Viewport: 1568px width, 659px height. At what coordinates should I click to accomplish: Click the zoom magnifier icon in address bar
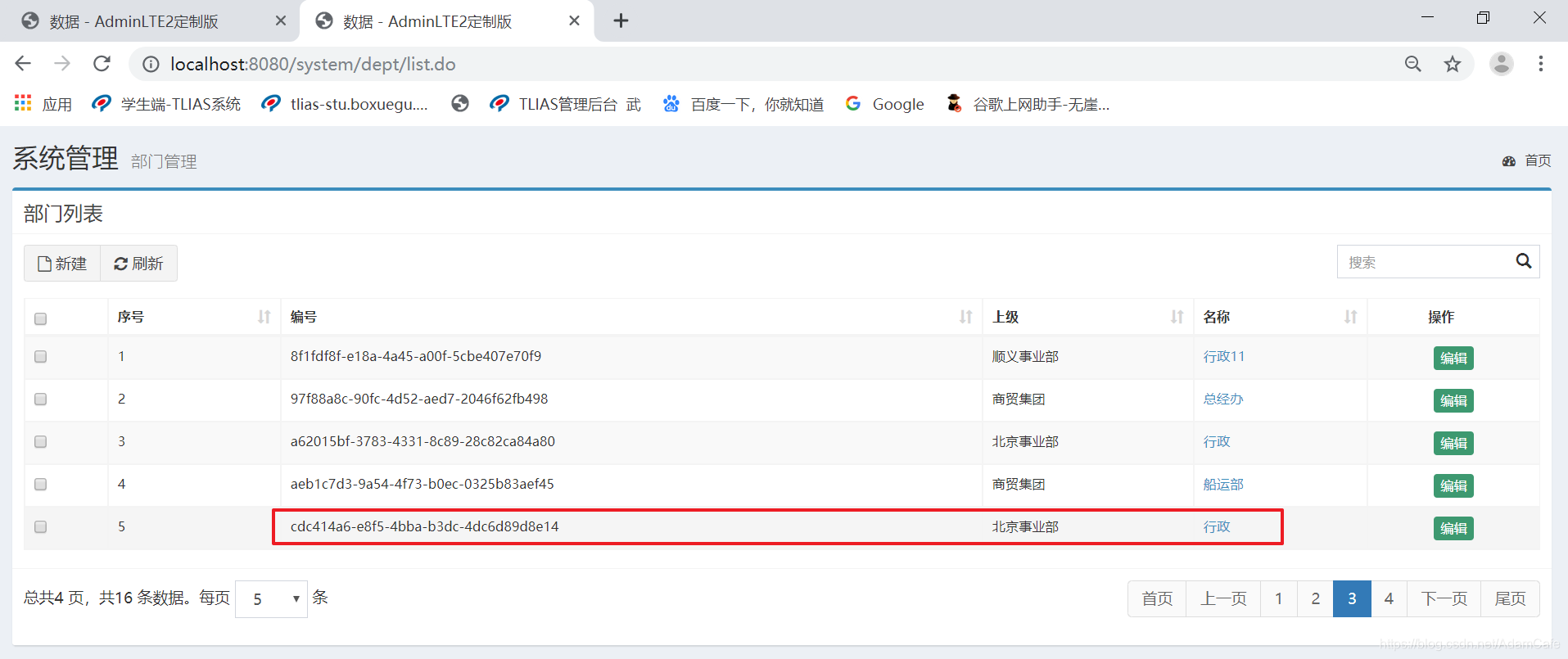click(1413, 64)
